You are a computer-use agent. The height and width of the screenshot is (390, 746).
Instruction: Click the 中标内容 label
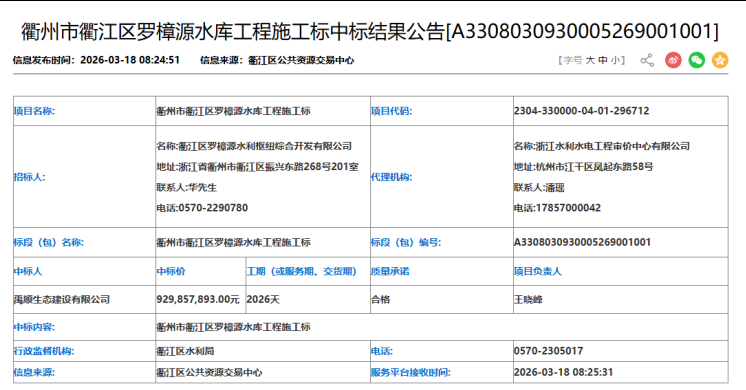[34, 327]
